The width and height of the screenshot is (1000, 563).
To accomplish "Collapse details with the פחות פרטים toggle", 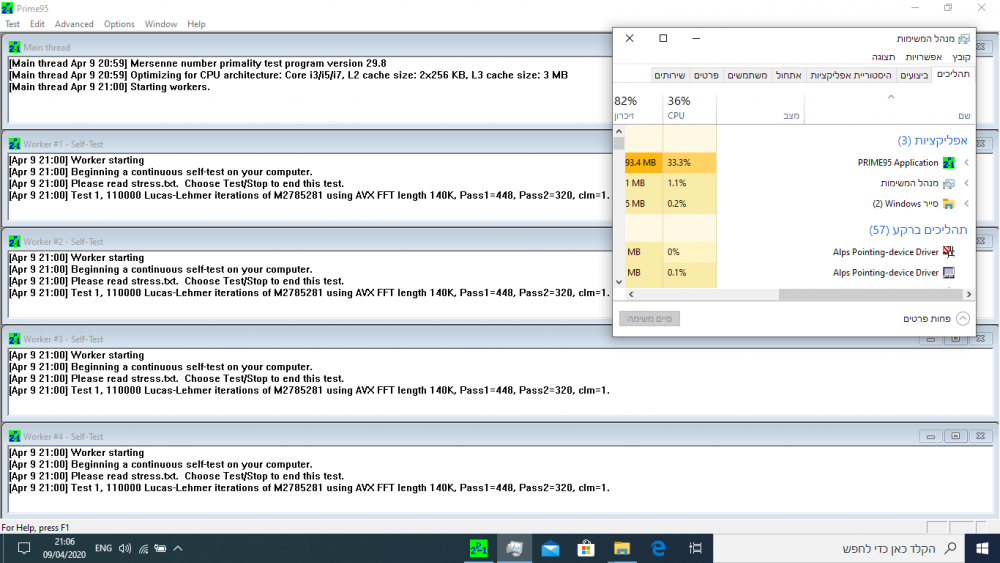I will click(936, 318).
